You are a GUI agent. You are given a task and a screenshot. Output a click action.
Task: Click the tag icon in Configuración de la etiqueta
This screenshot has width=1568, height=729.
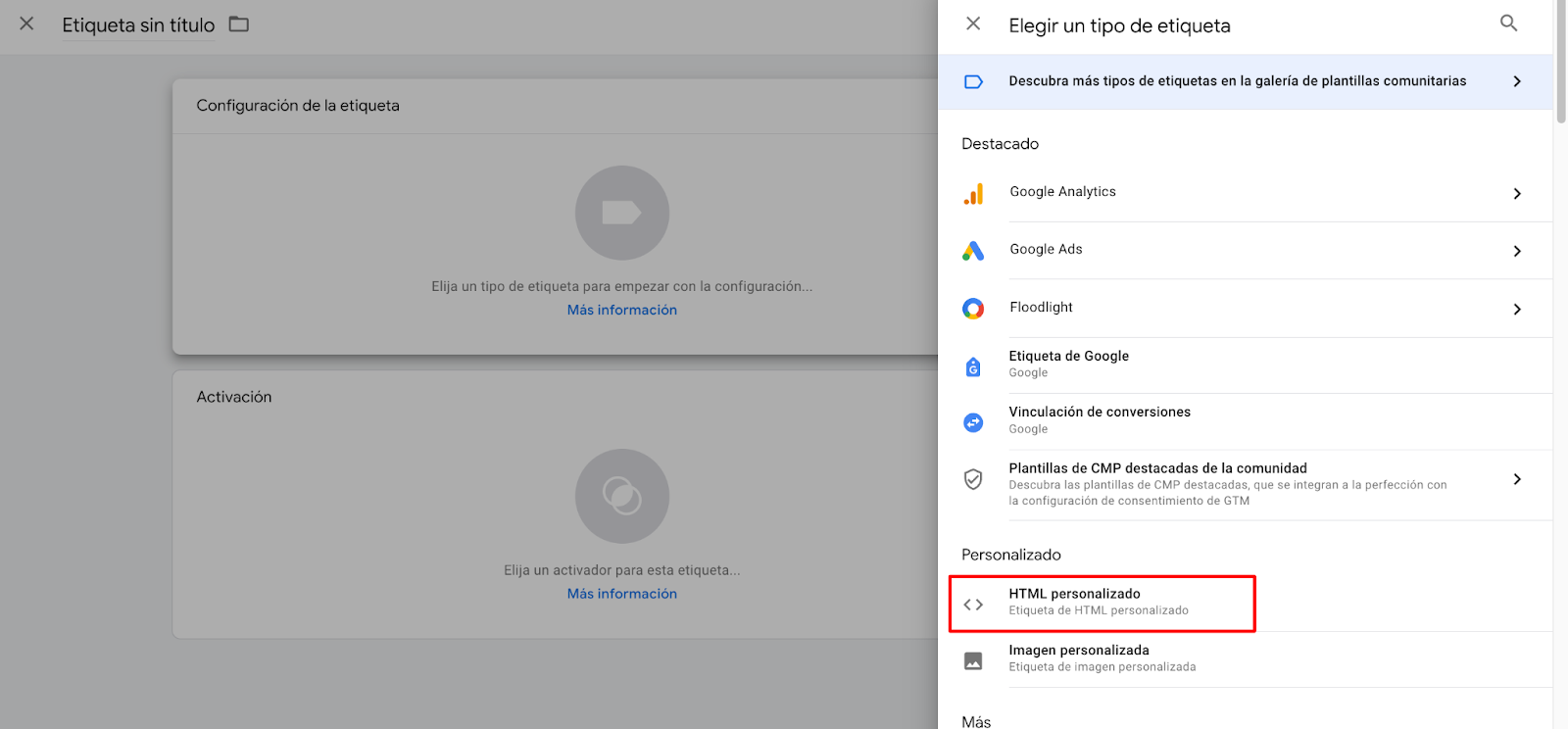tap(622, 213)
